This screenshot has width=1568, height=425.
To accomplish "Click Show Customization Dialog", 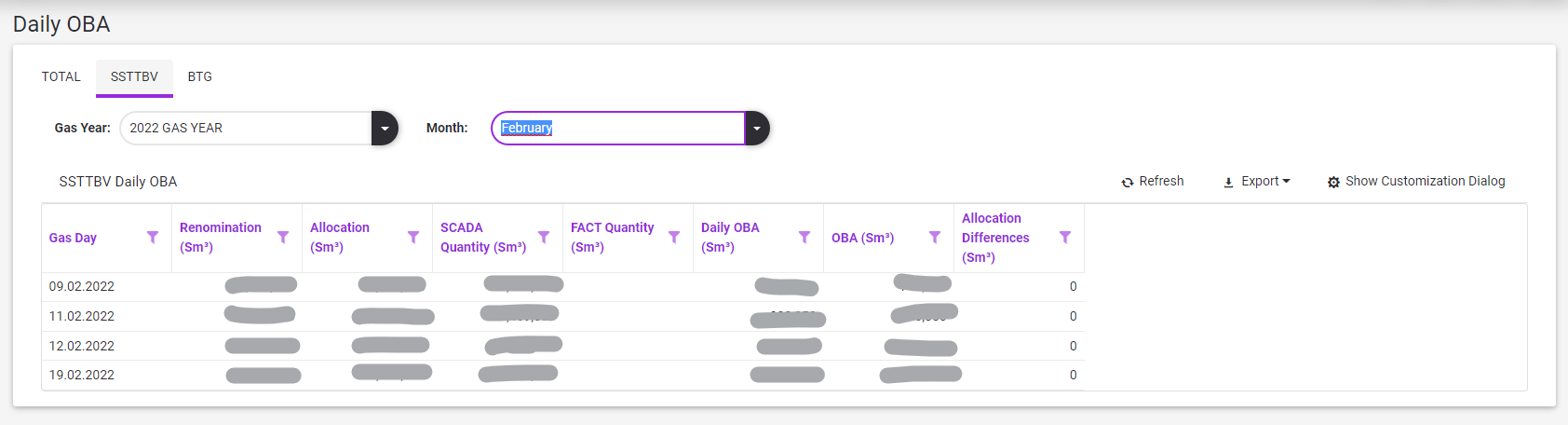I will (x=1416, y=182).
